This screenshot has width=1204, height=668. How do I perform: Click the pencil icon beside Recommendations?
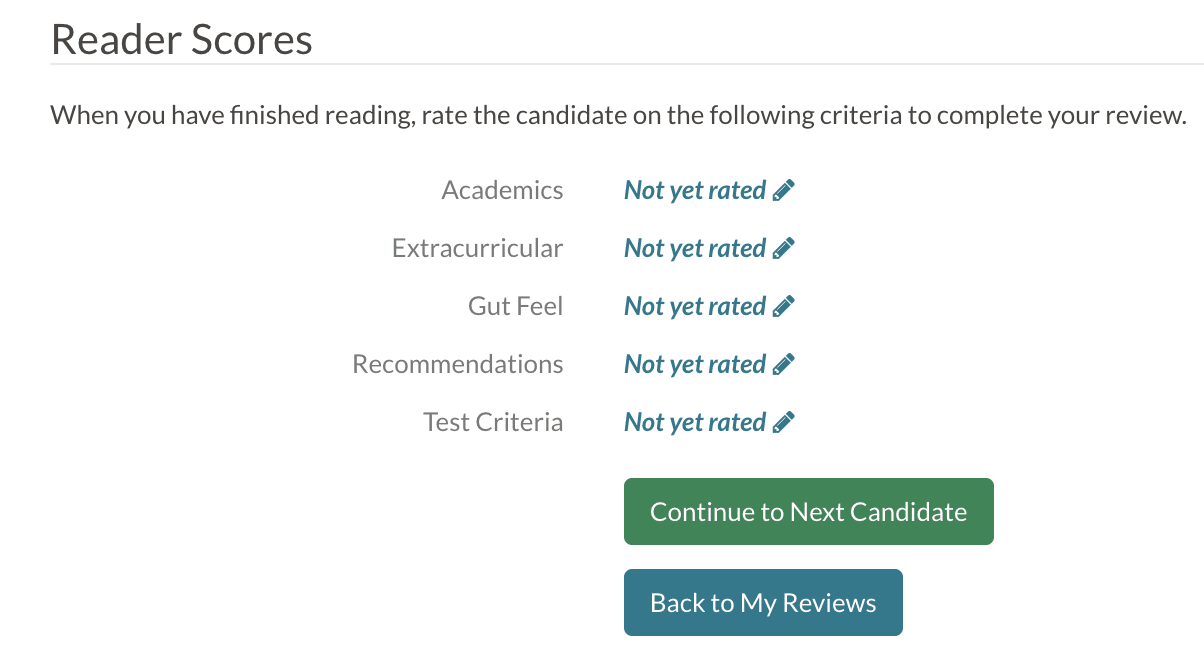(784, 364)
